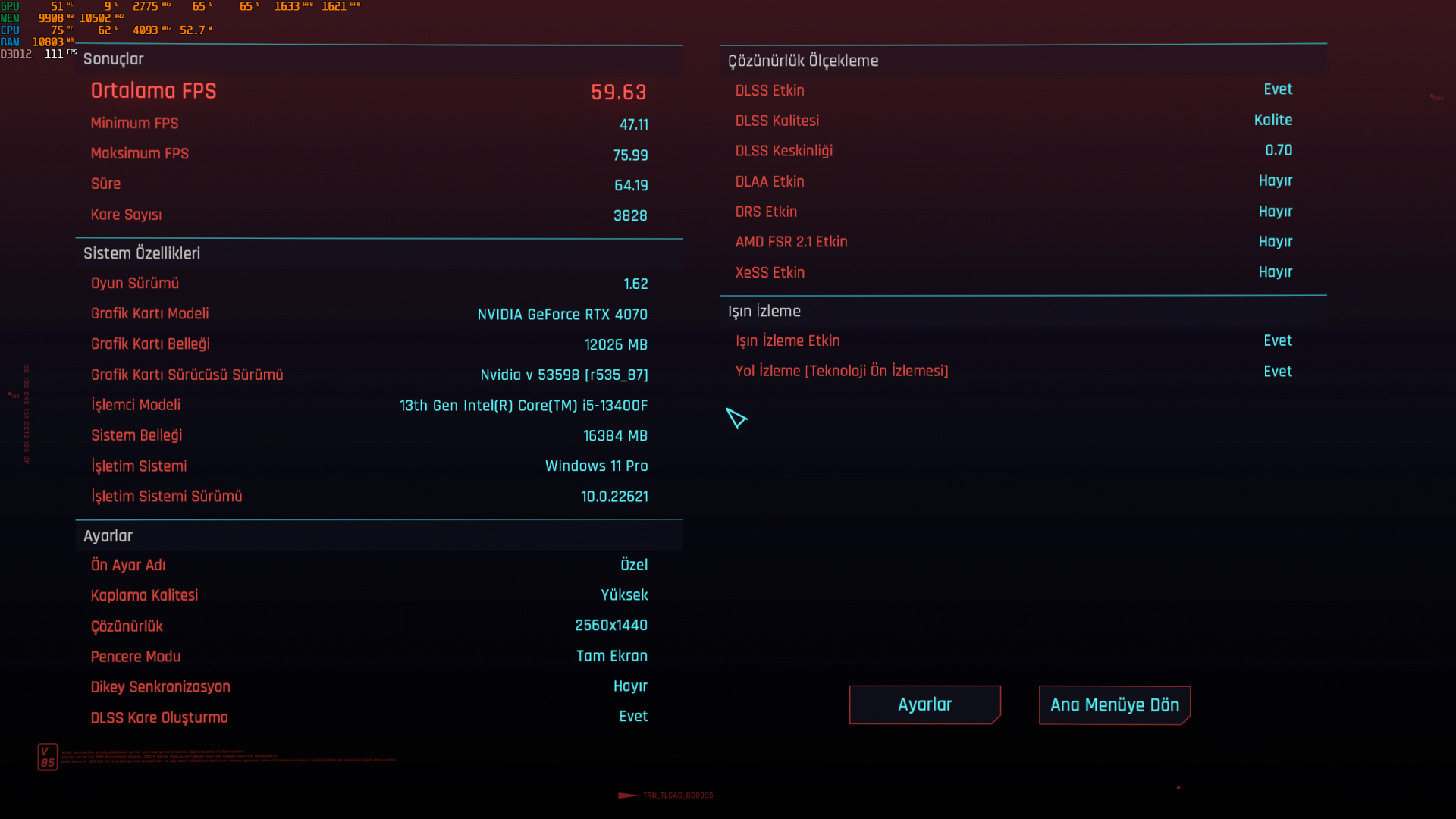The height and width of the screenshot is (819, 1456).
Task: Click the V 85 badge icon
Action: tap(48, 756)
